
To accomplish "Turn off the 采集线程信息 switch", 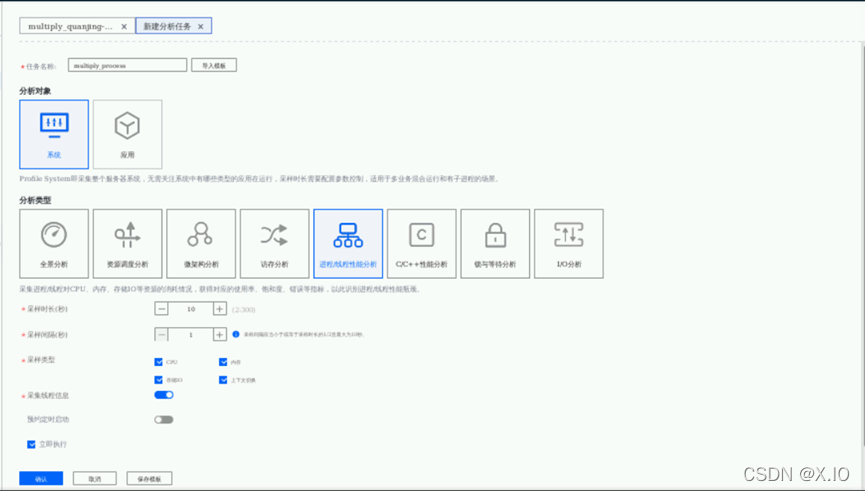I will pyautogui.click(x=164, y=395).
